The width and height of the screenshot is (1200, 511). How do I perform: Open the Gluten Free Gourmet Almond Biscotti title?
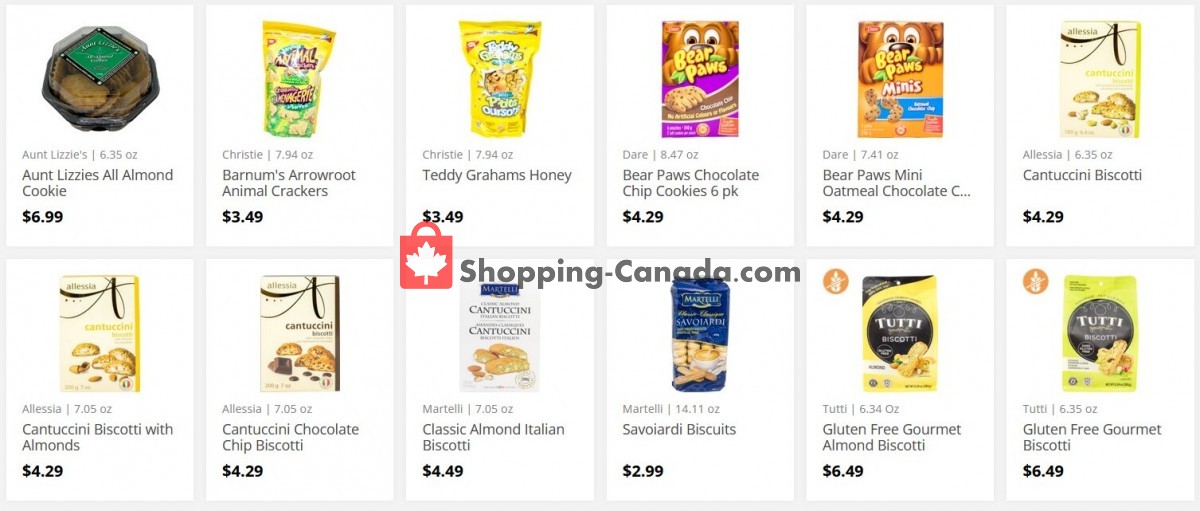coord(892,437)
